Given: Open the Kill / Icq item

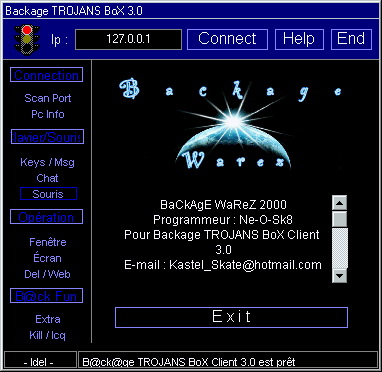Looking at the screenshot, I should pos(47,335).
